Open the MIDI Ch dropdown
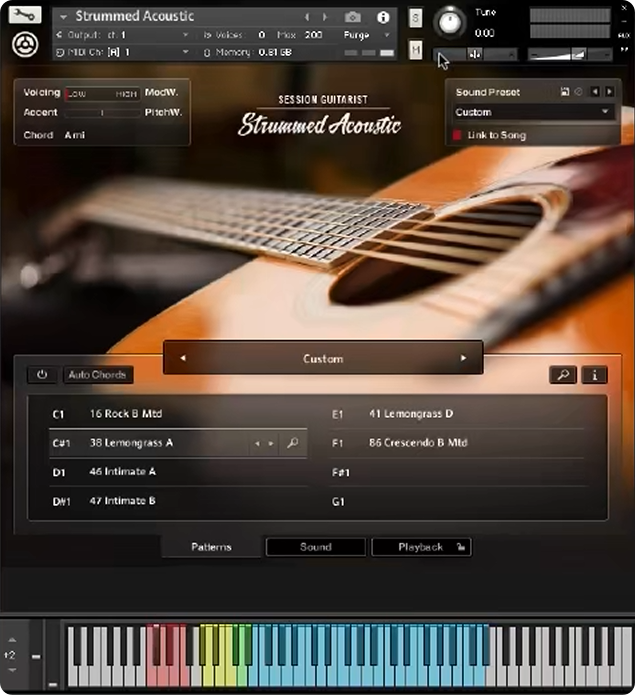The image size is (635, 695). [185, 52]
